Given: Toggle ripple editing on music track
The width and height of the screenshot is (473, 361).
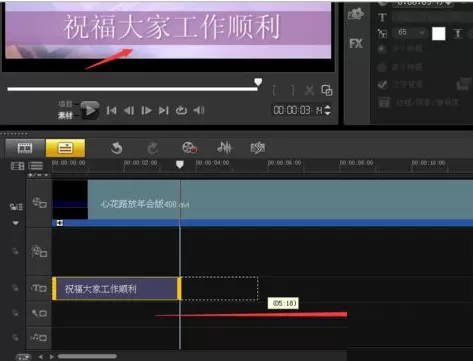Looking at the screenshot, I should pyautogui.click(x=15, y=338).
